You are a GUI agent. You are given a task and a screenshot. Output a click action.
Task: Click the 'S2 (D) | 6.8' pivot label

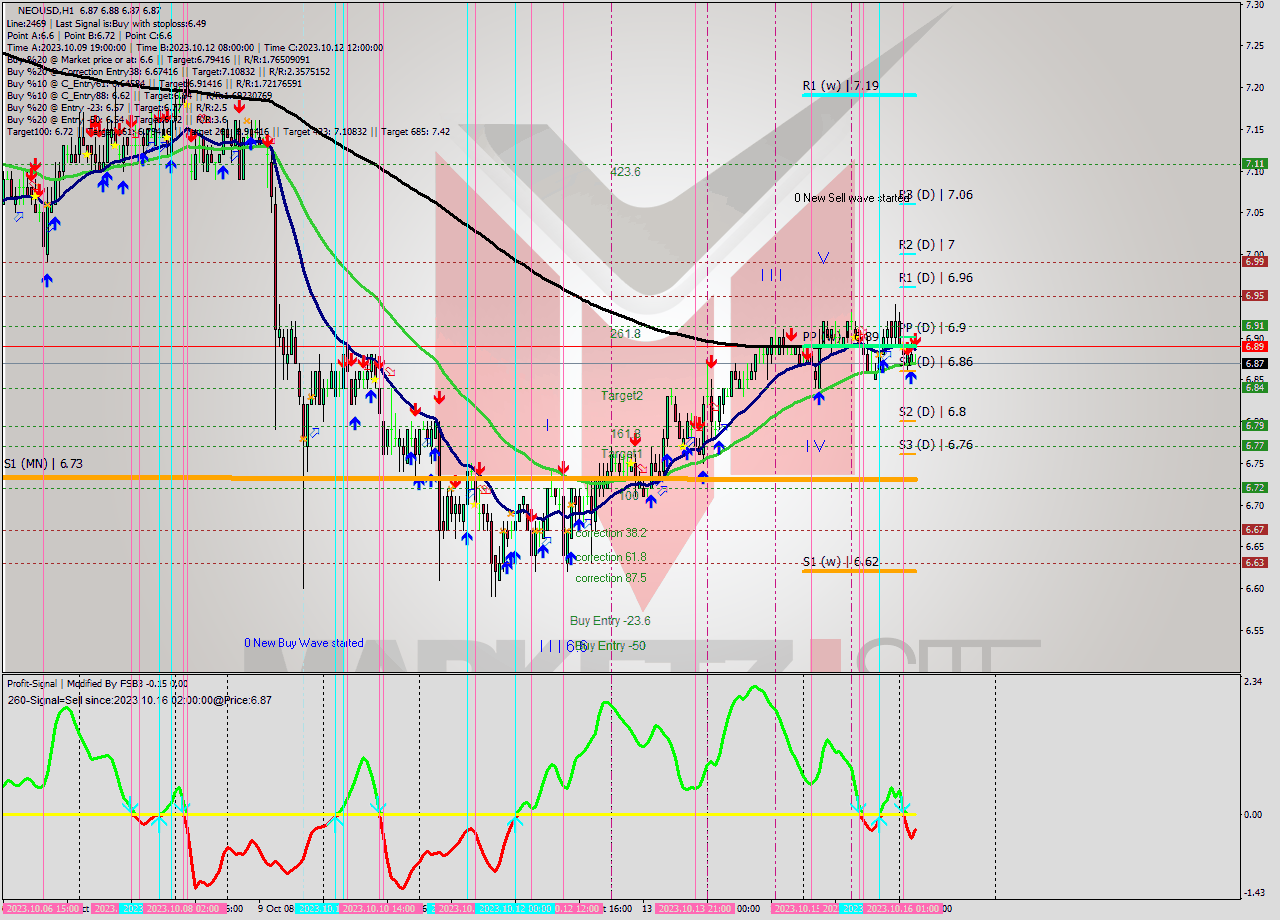931,411
